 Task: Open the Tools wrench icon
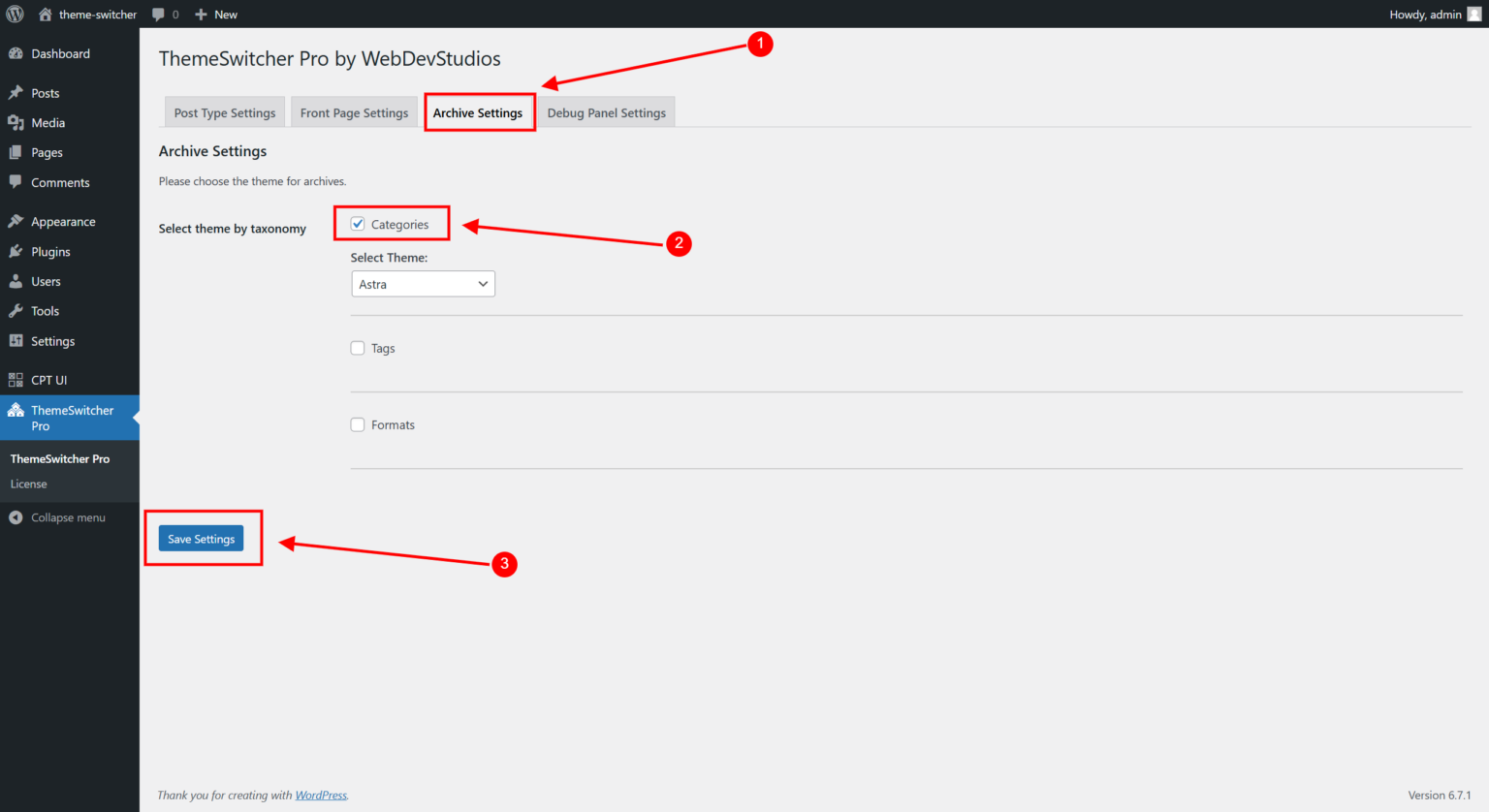click(16, 310)
